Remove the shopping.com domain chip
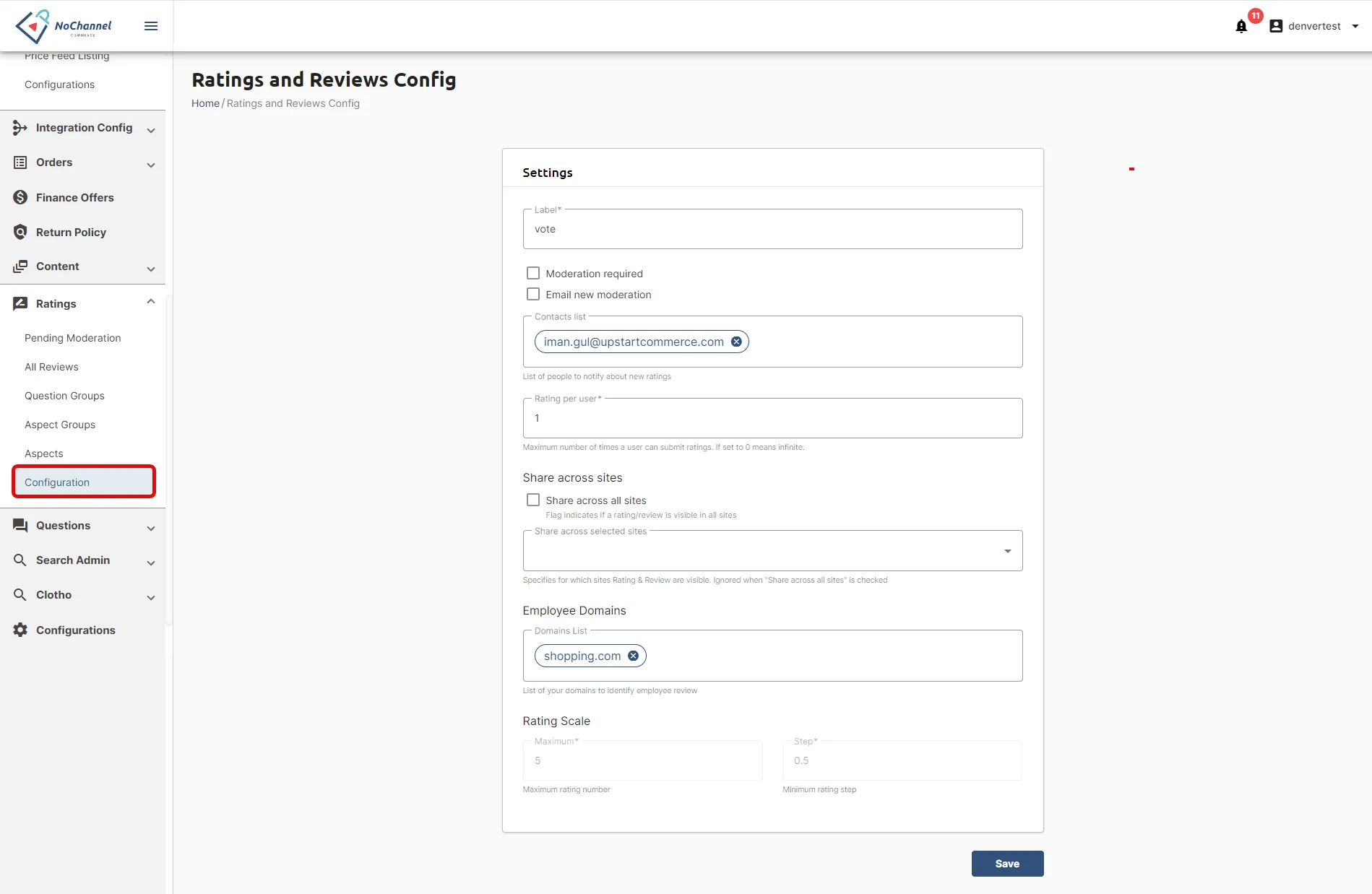 tap(633, 656)
